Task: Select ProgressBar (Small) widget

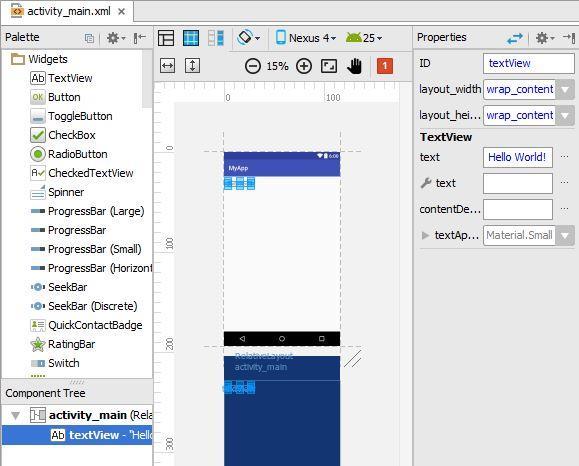Action: pos(86,249)
